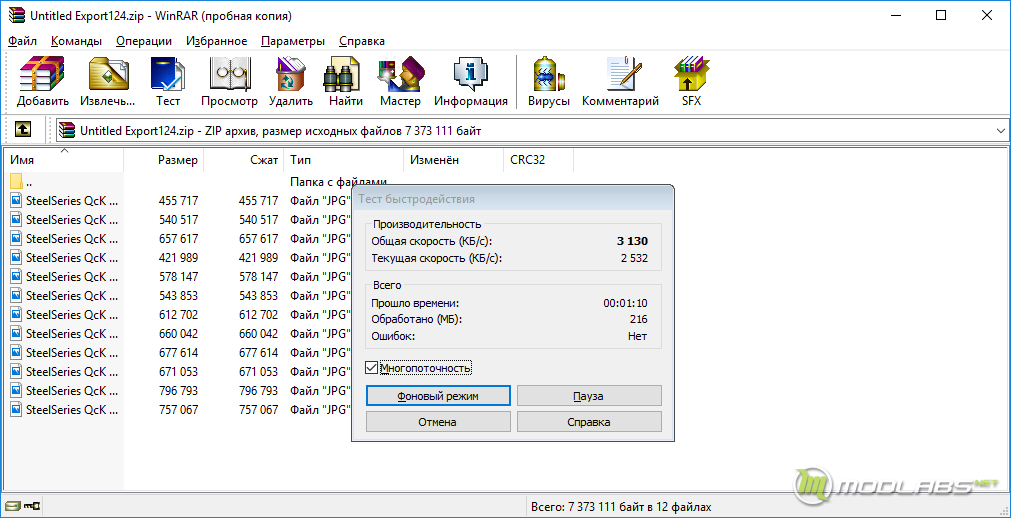Screen dimensions: 1011x518
Task: Click the Вирусы scan icon
Action: click(x=549, y=81)
